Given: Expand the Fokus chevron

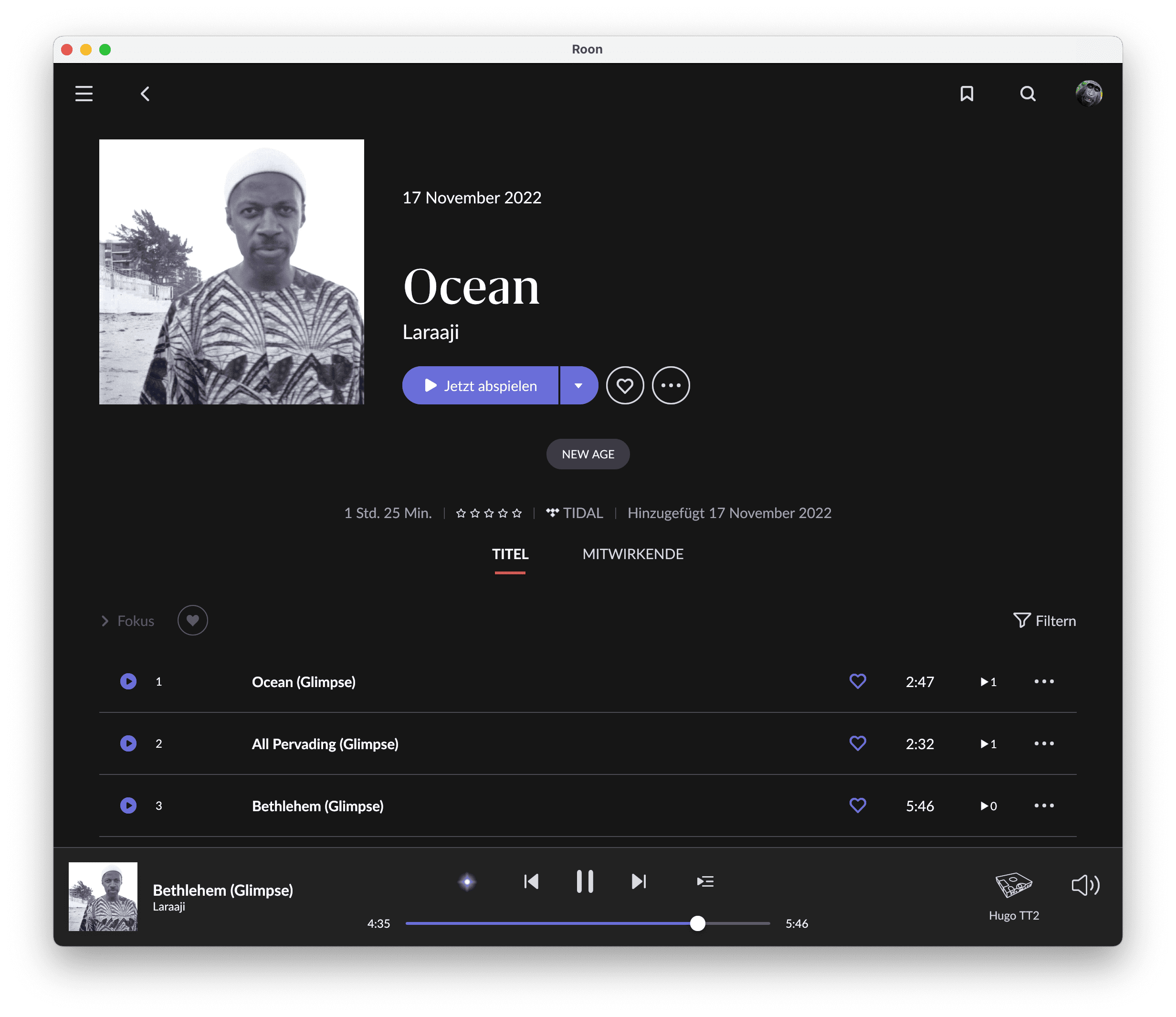Looking at the screenshot, I should point(105,621).
